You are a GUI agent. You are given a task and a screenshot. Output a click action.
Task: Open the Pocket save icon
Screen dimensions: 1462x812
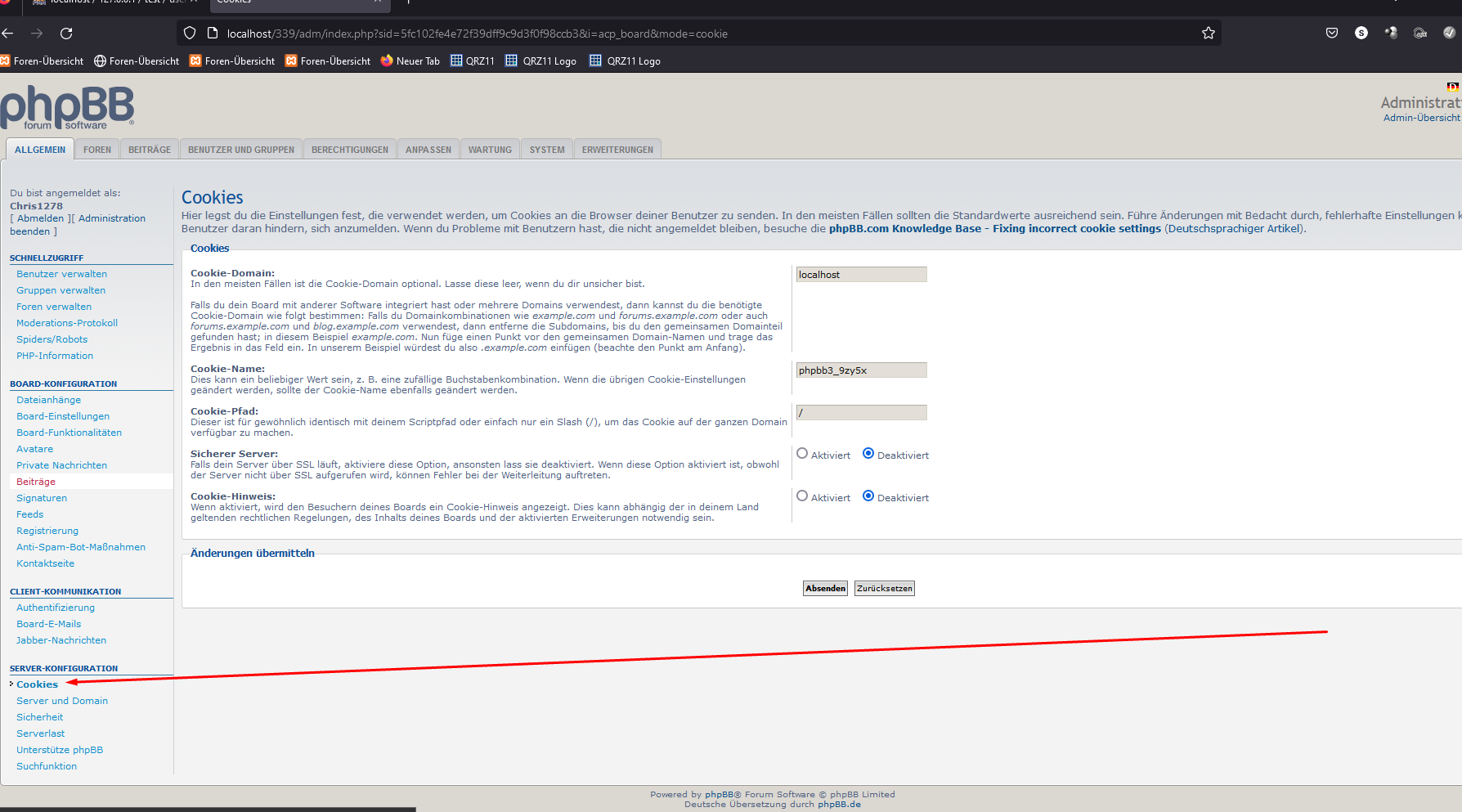point(1332,34)
